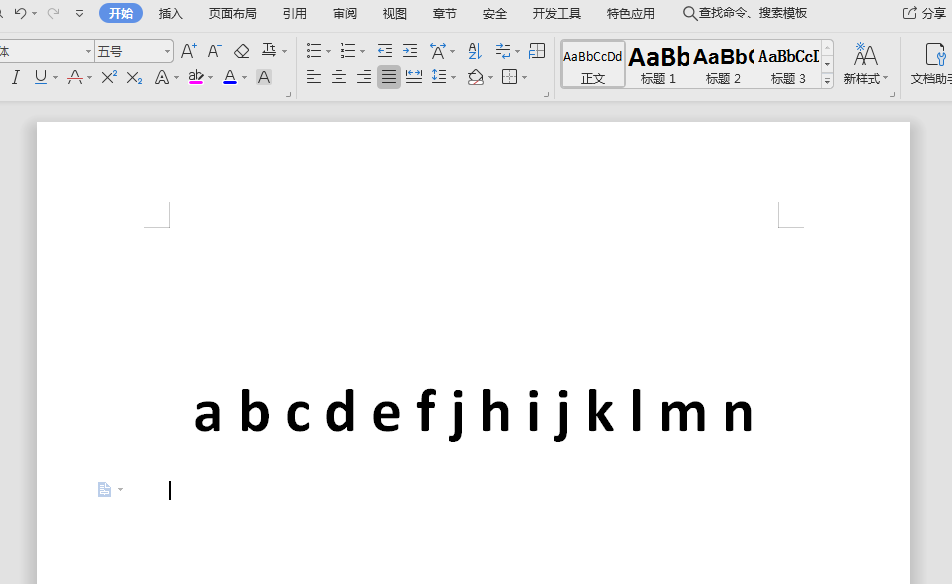Open the 页面布局 tab
This screenshot has height=584, width=952.
[232, 13]
